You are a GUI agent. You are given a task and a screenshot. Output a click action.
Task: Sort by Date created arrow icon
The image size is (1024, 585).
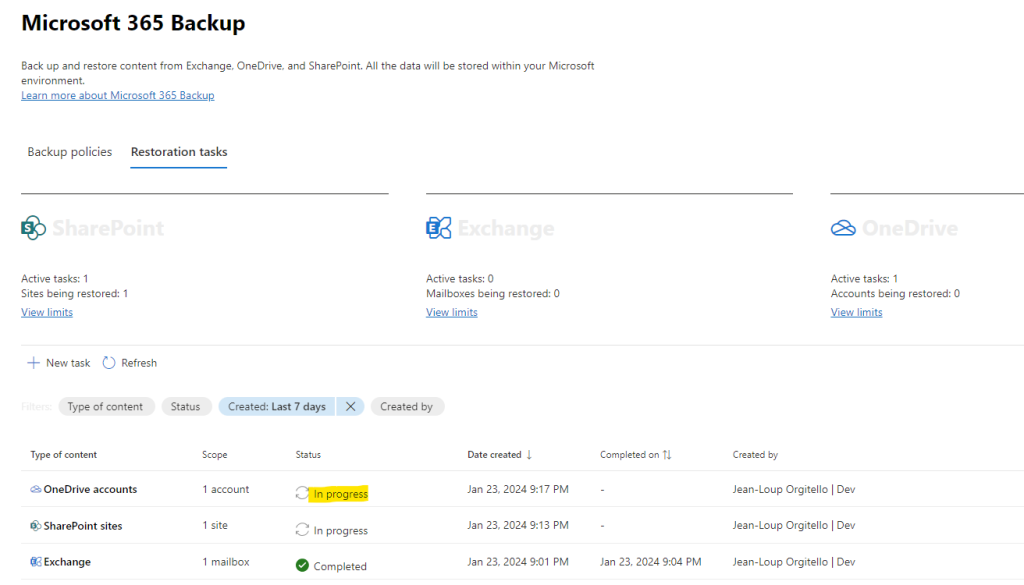[x=529, y=454]
